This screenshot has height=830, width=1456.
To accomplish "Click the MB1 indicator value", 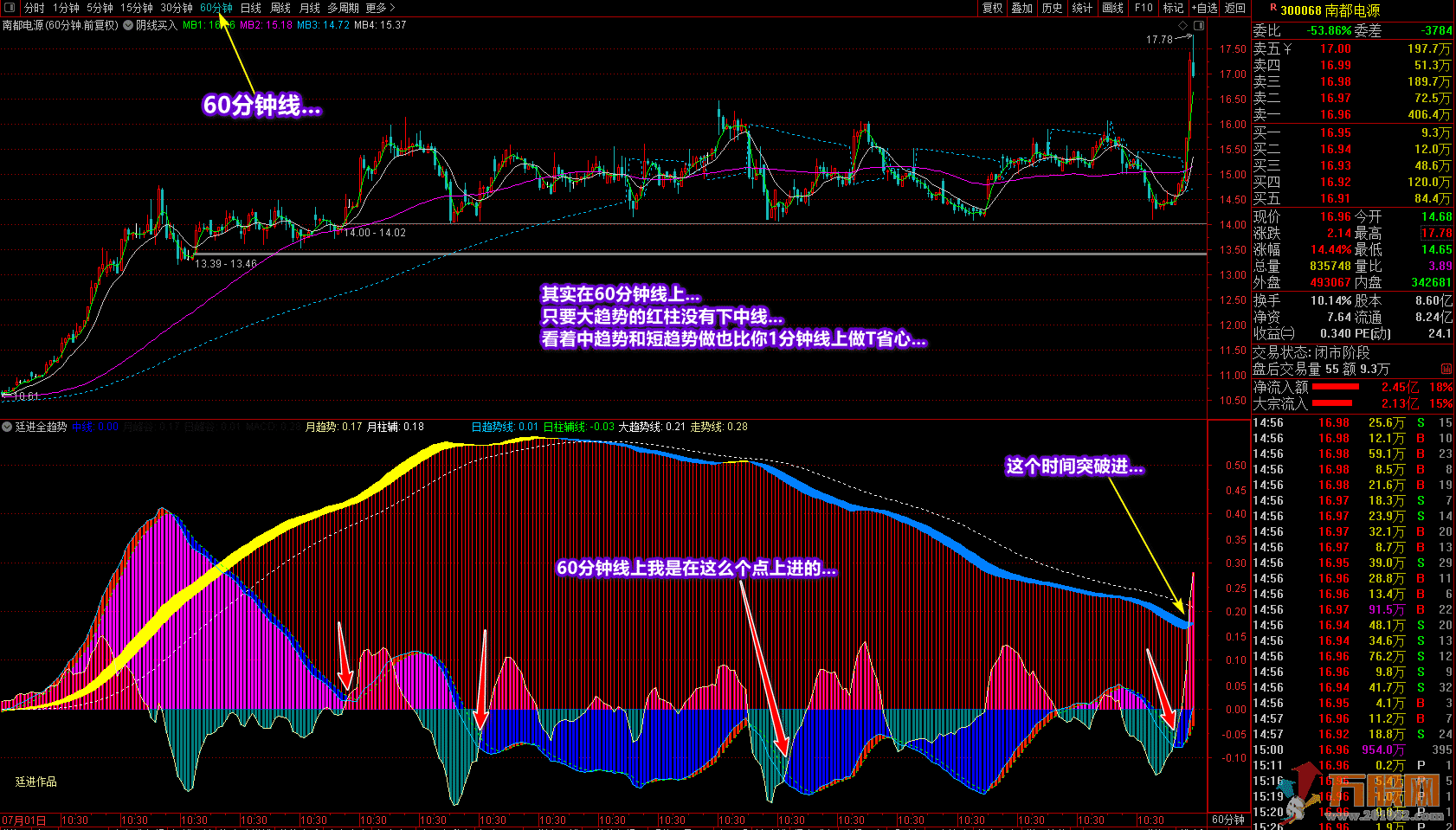I will click(x=209, y=25).
